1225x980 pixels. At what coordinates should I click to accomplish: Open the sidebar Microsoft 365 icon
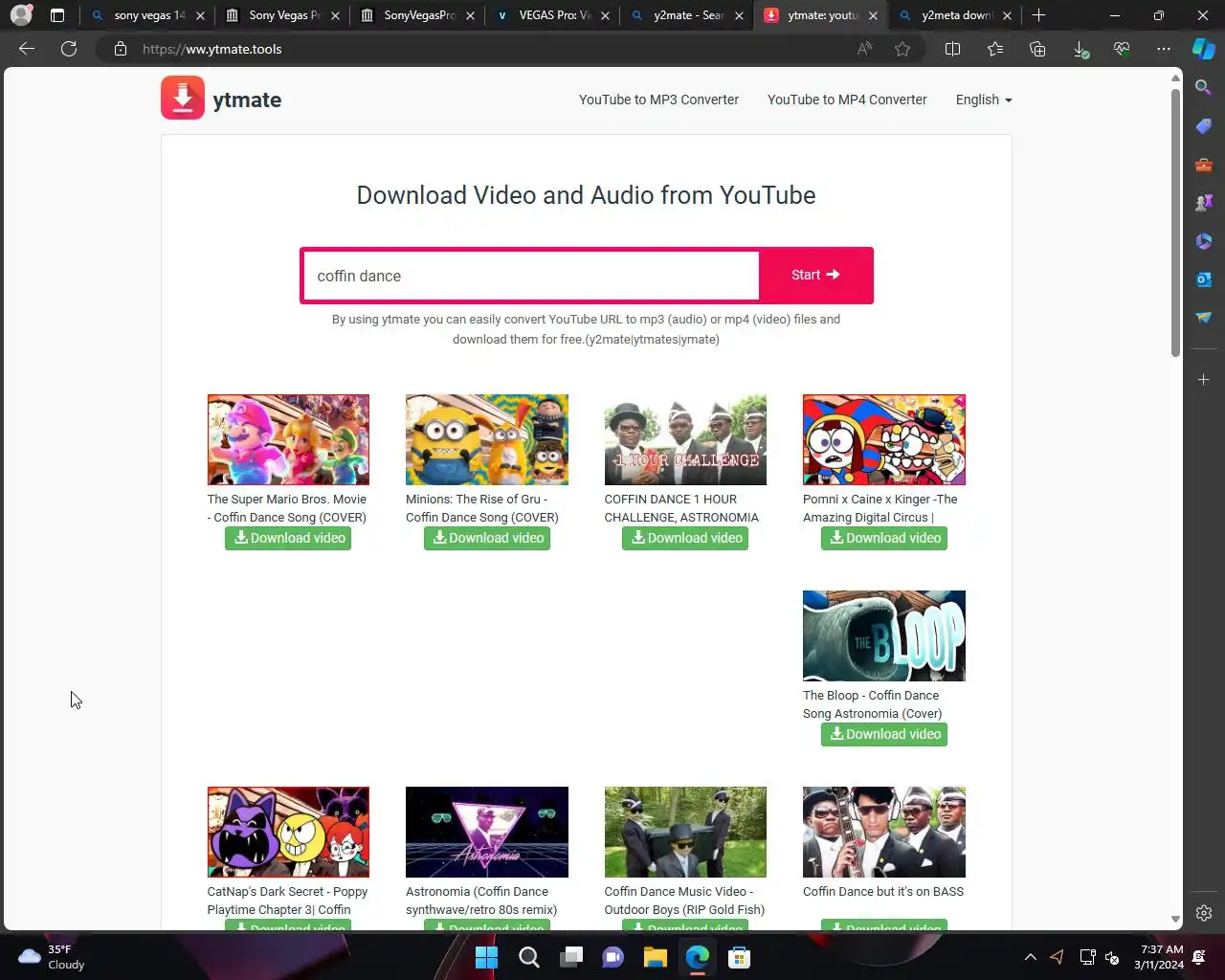point(1204,241)
